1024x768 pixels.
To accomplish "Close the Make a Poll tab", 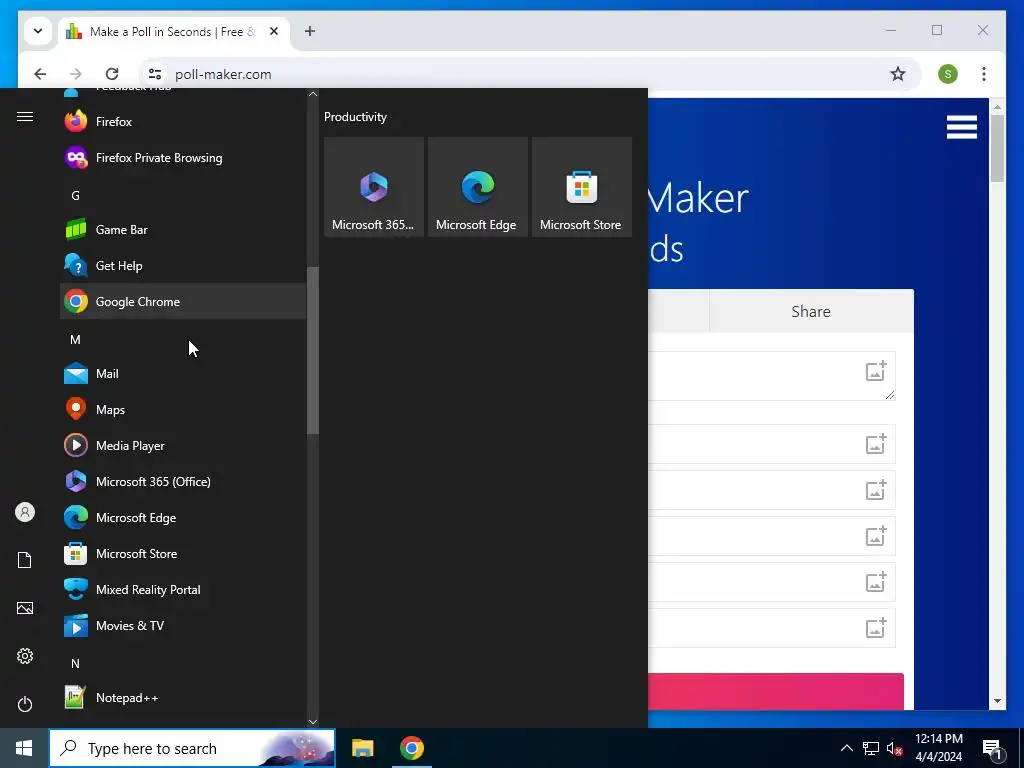I will coord(274,31).
